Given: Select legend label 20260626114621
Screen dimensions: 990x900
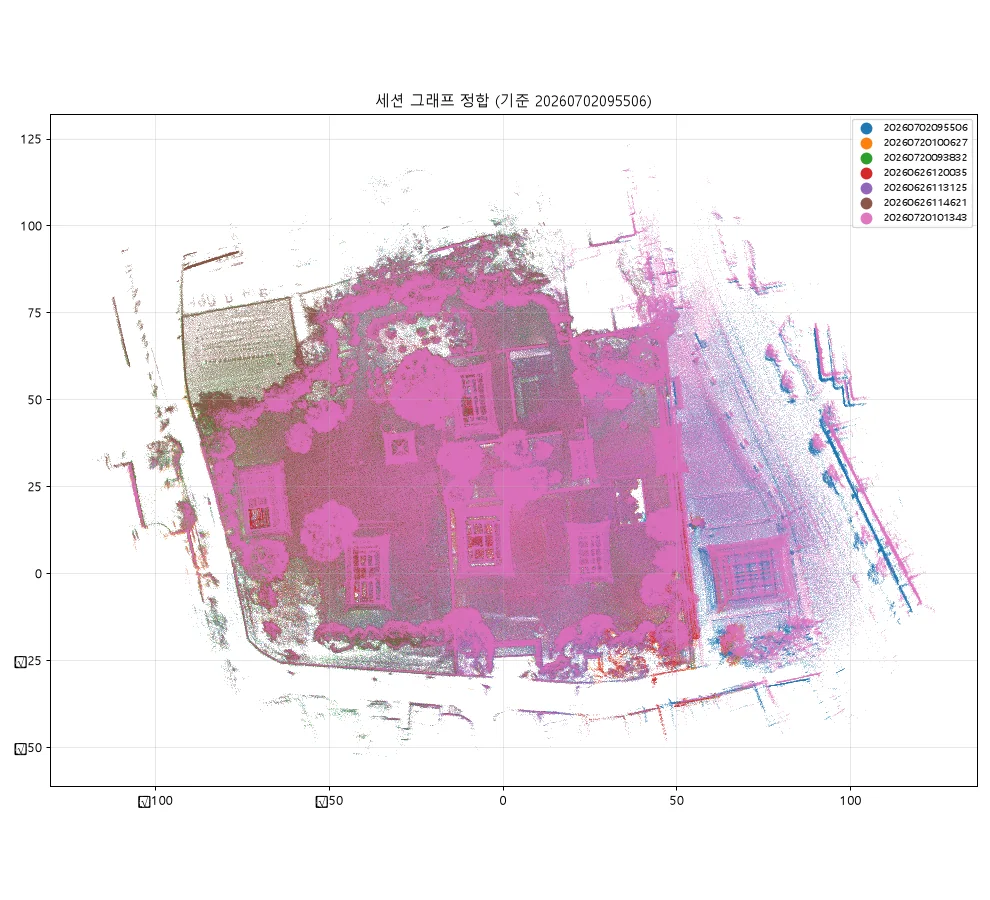Looking at the screenshot, I should coord(925,203).
